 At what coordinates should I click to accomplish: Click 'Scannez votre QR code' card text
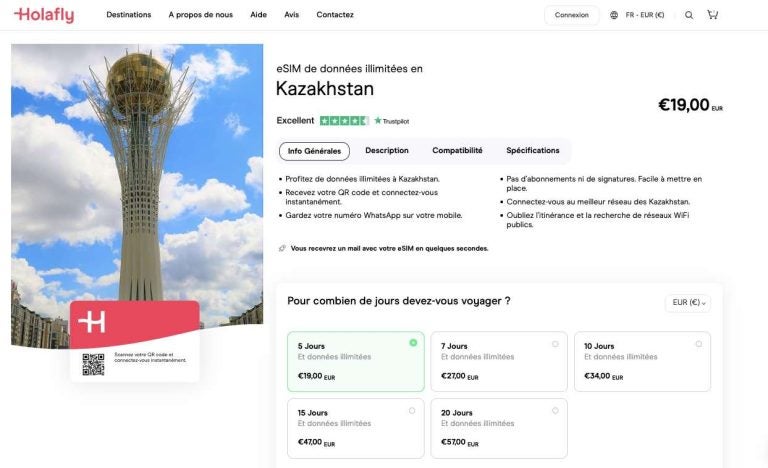[x=150, y=357]
